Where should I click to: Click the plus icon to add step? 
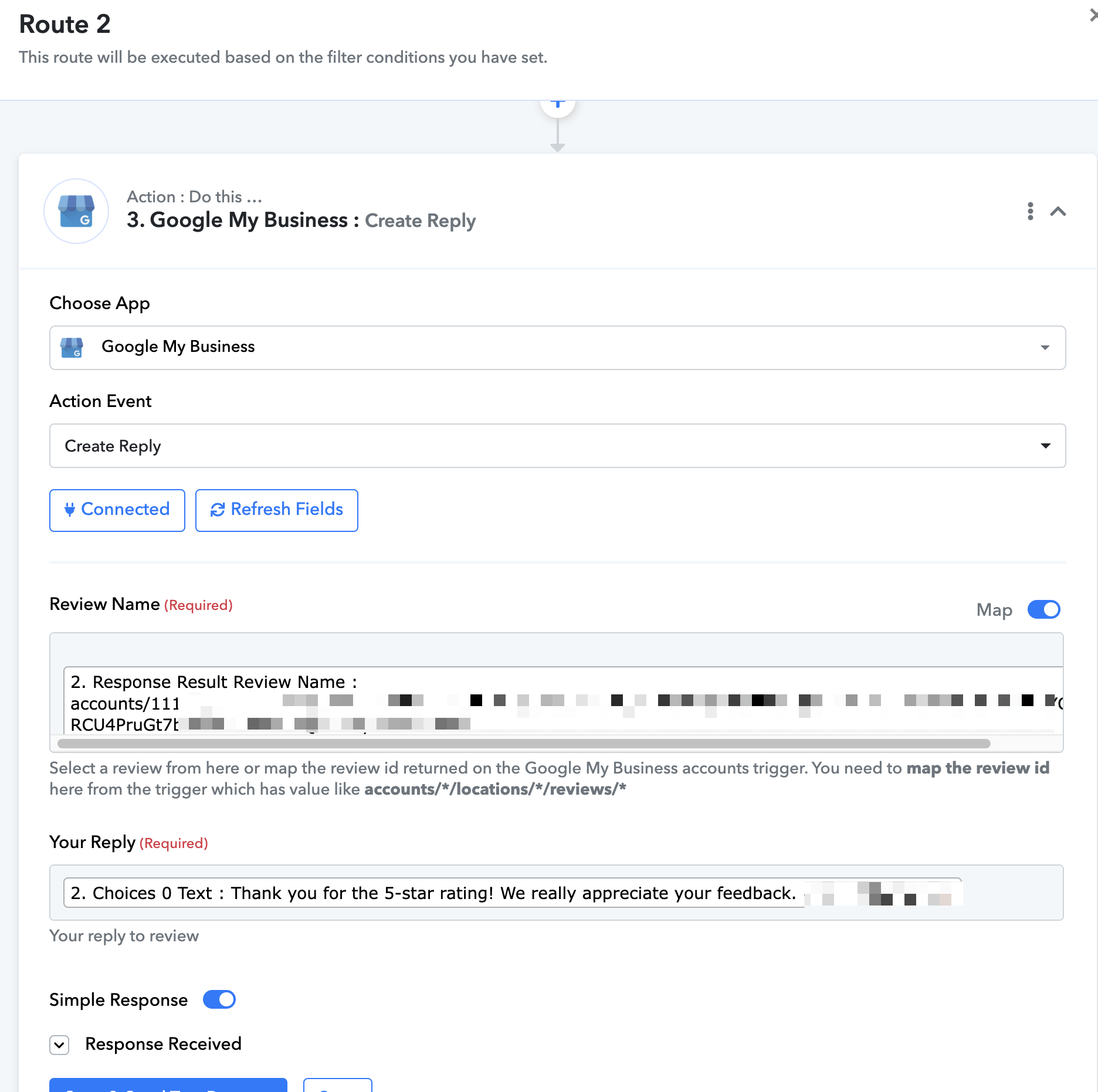click(x=558, y=104)
